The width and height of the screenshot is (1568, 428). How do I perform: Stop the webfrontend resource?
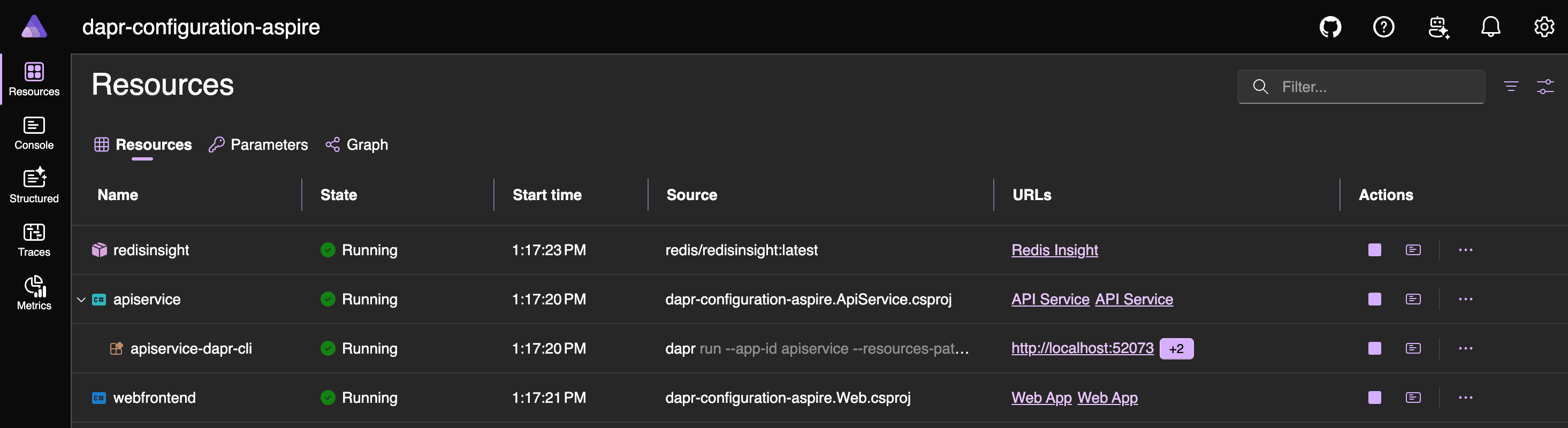point(1374,398)
